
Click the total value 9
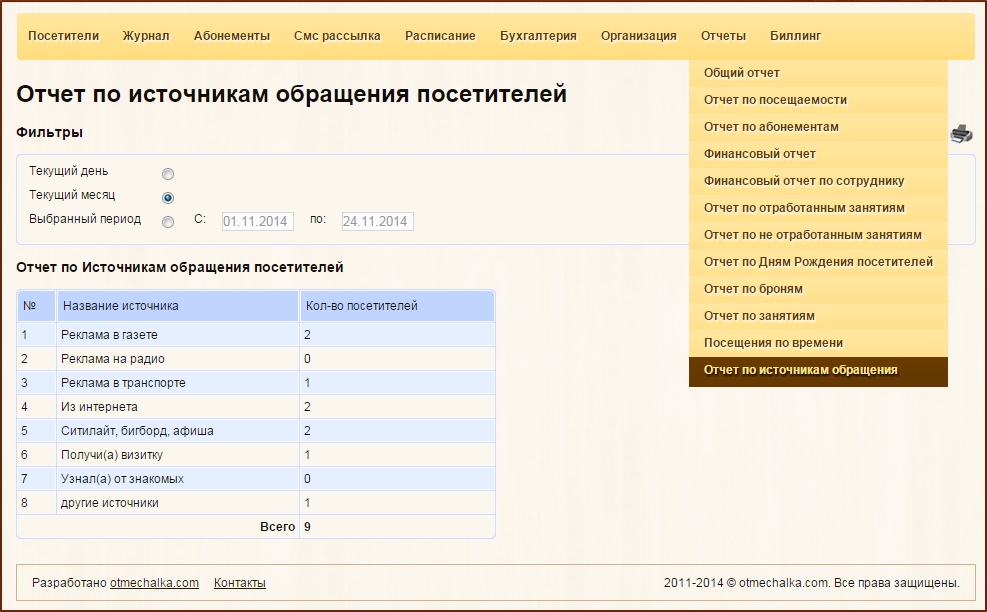pos(307,527)
